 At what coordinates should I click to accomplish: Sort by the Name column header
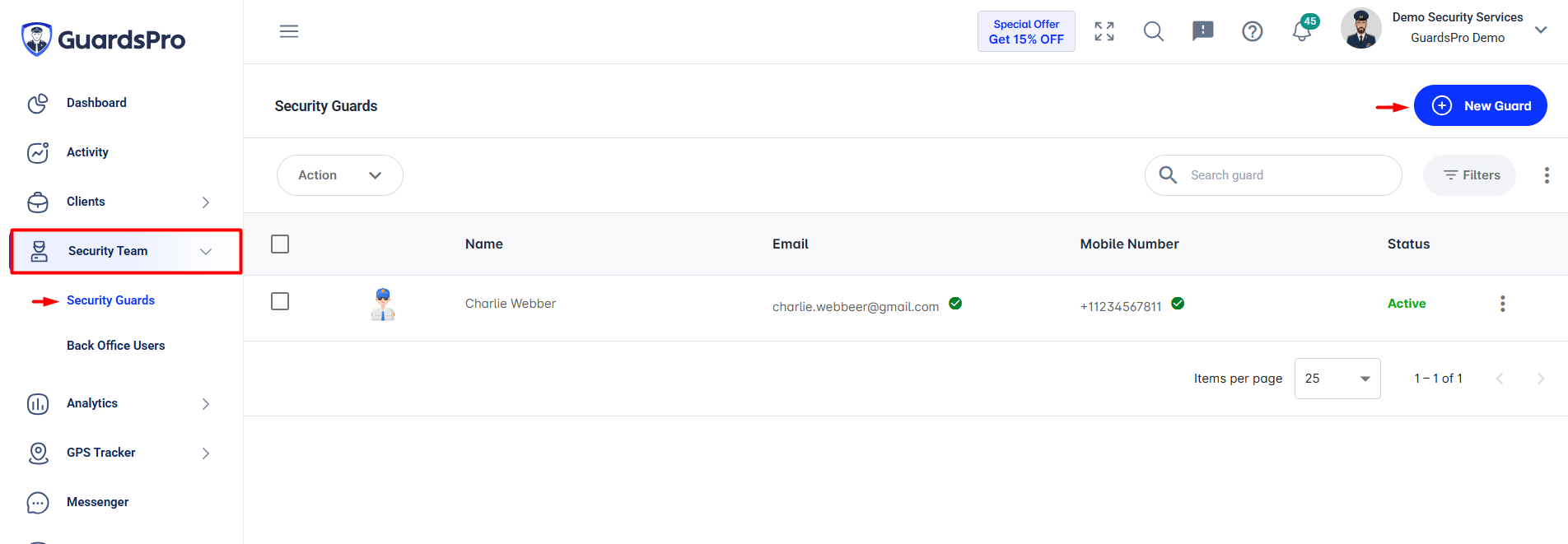pos(484,244)
